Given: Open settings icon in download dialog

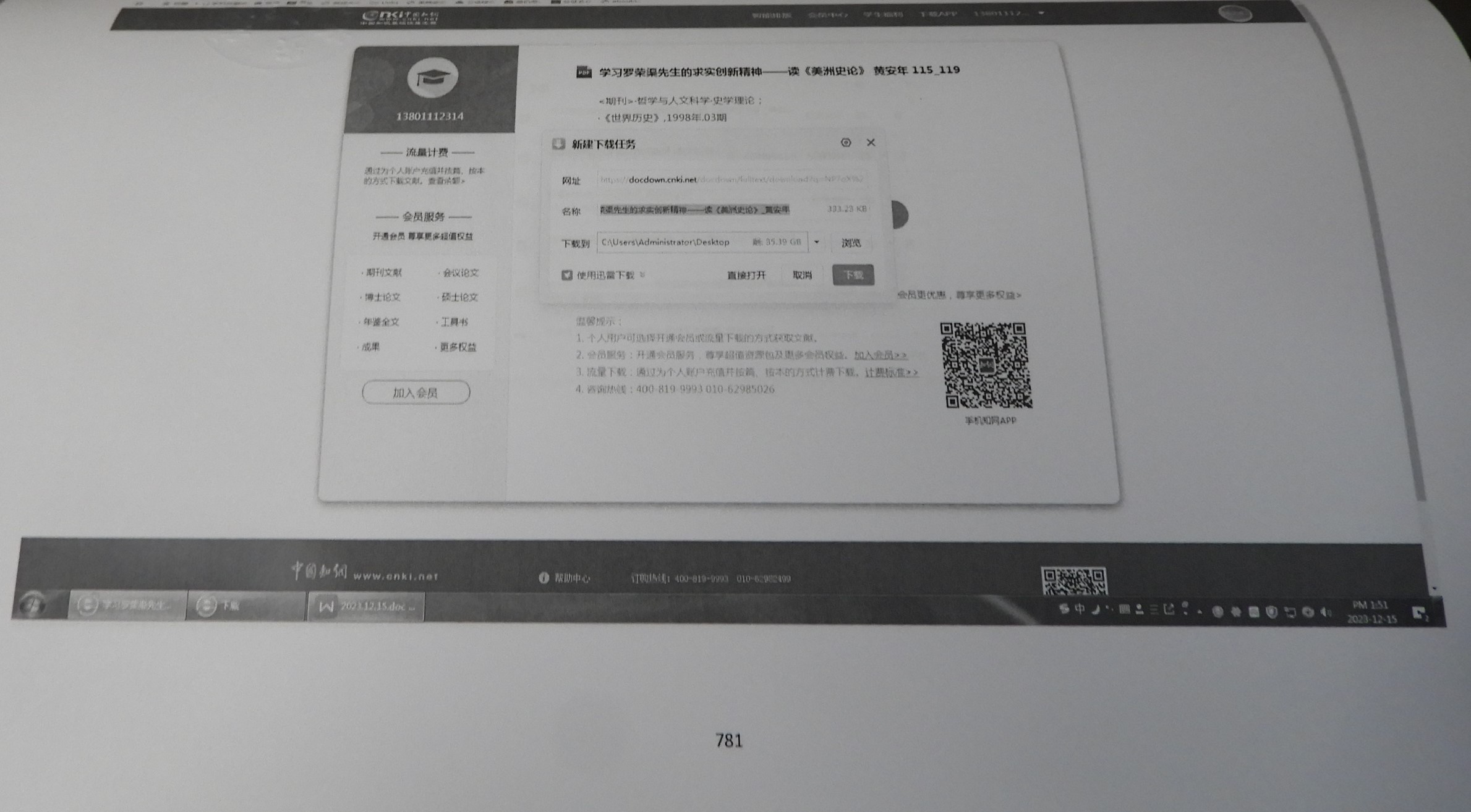Looking at the screenshot, I should [x=846, y=143].
